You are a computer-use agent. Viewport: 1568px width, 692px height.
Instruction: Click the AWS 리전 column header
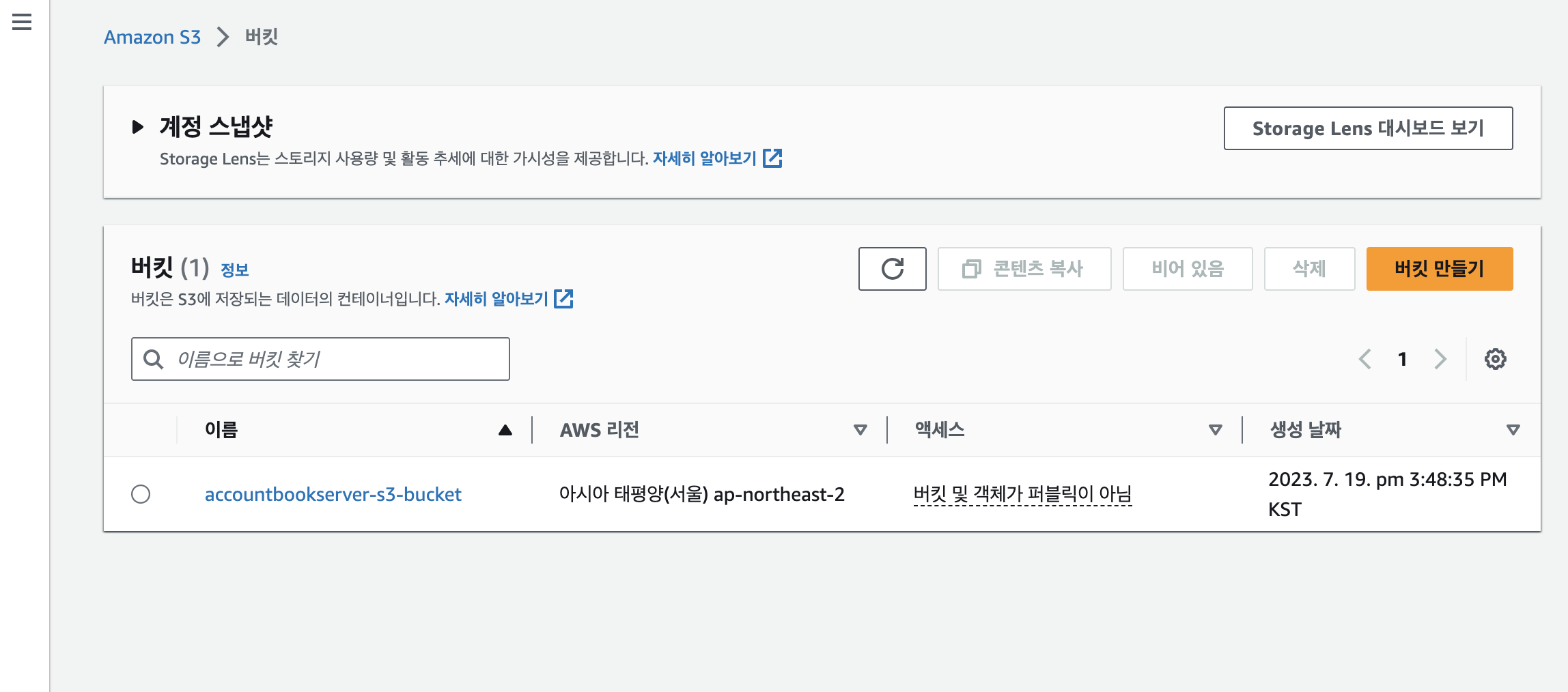pyautogui.click(x=600, y=430)
